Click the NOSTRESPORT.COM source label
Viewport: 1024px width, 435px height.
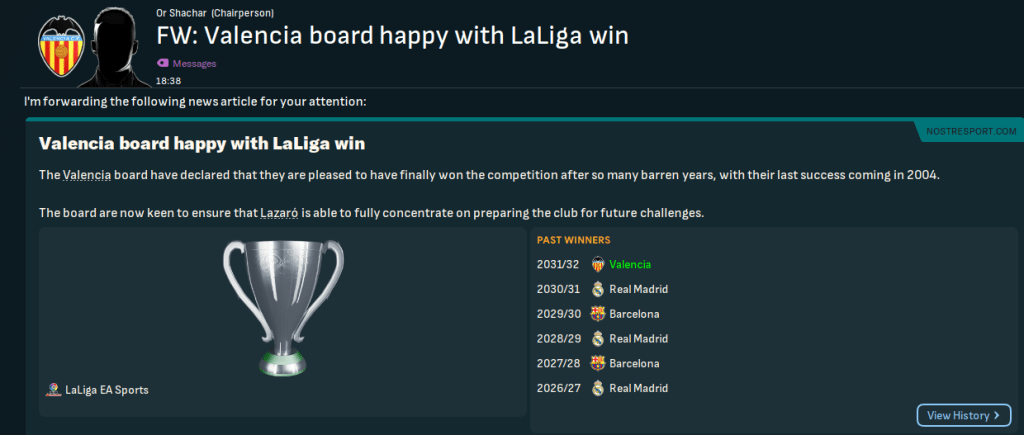pos(971,131)
